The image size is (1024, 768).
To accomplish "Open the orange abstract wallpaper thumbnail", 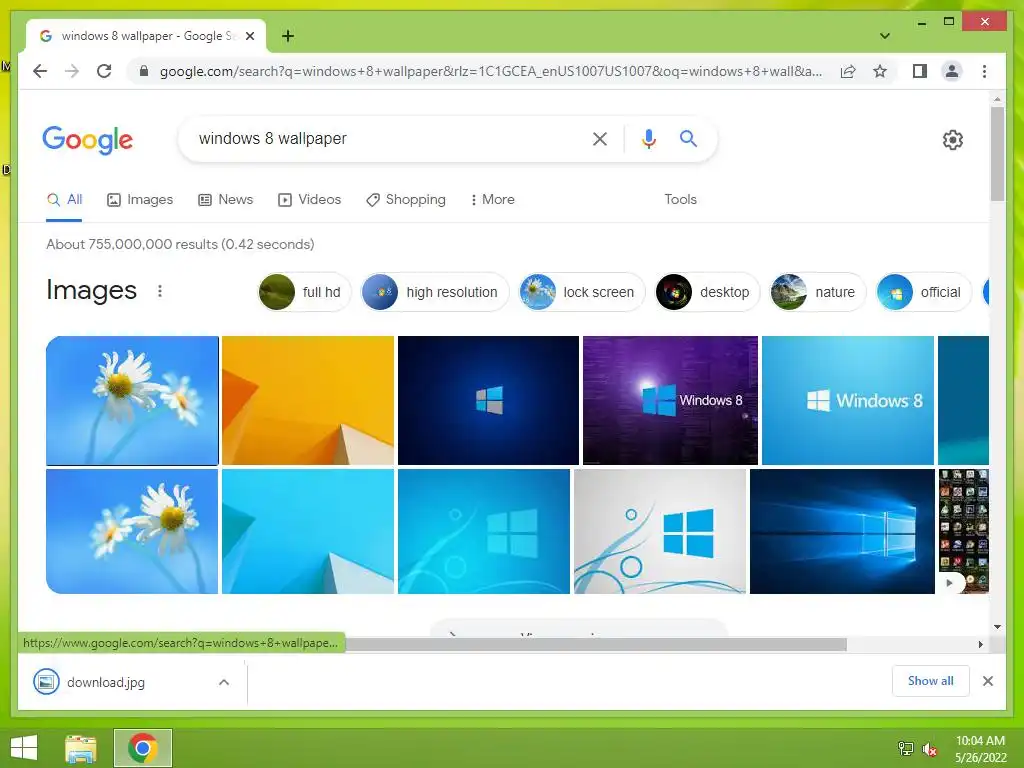I will pos(308,400).
